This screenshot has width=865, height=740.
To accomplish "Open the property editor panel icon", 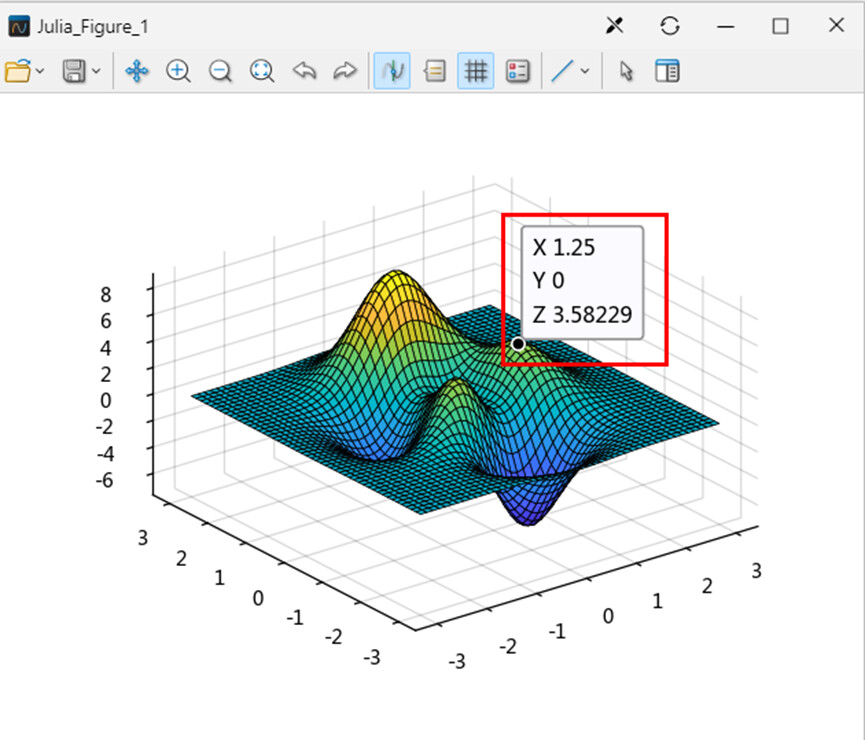I will [x=667, y=71].
